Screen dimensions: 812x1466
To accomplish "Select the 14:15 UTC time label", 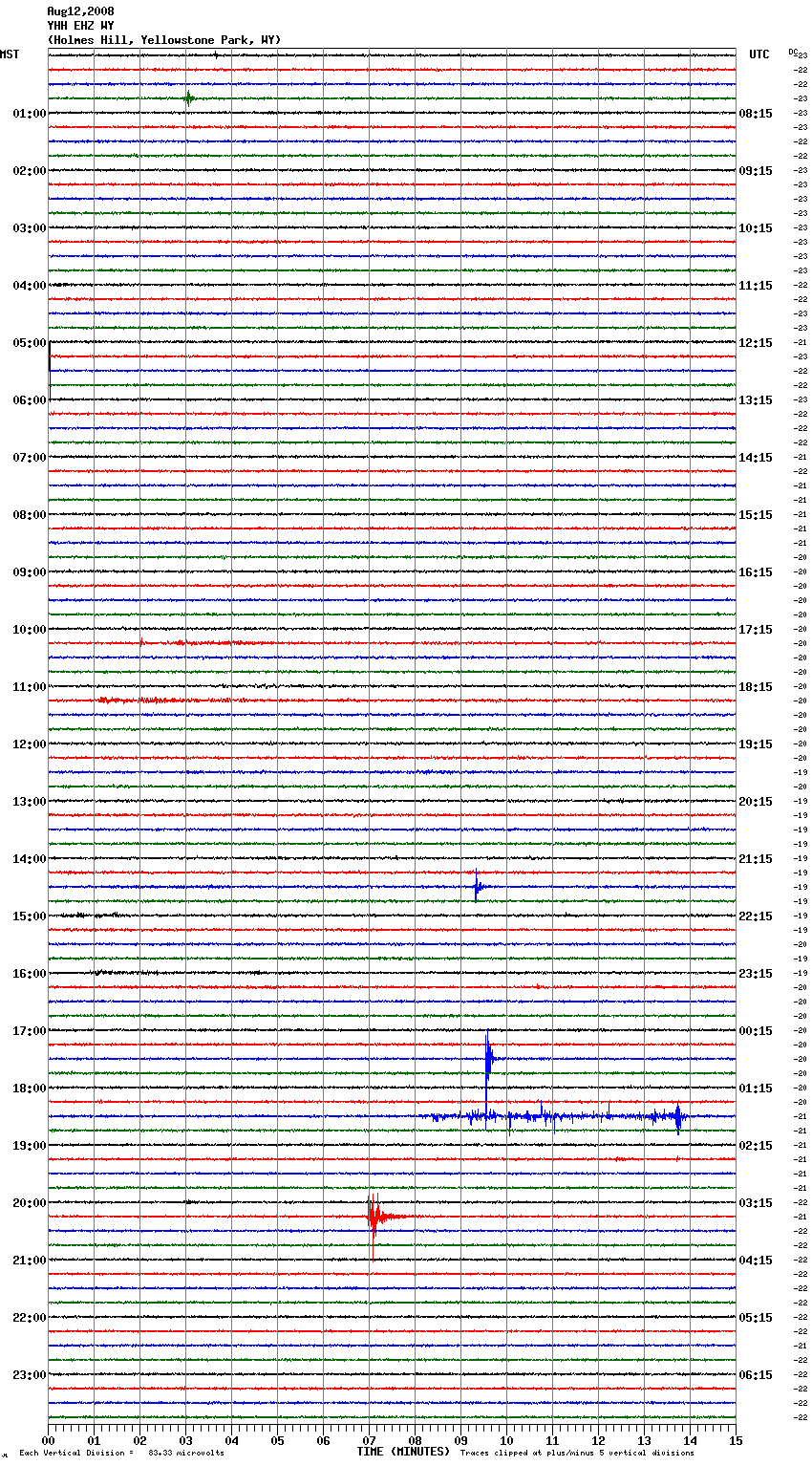I will [756, 458].
